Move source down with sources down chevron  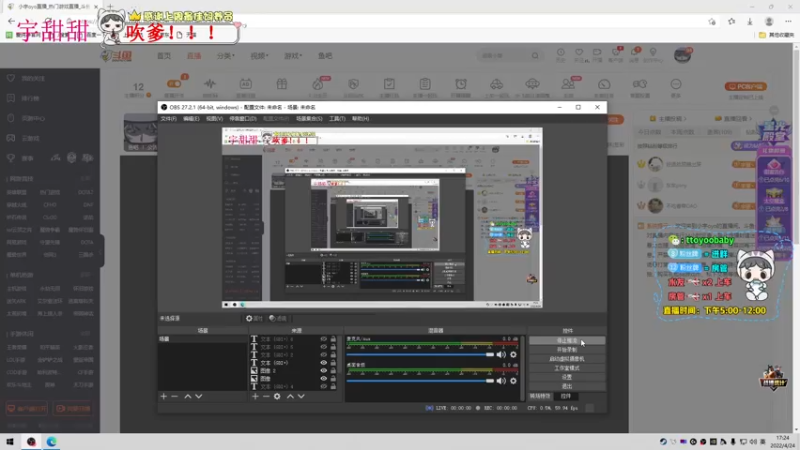pyautogui.click(x=301, y=396)
